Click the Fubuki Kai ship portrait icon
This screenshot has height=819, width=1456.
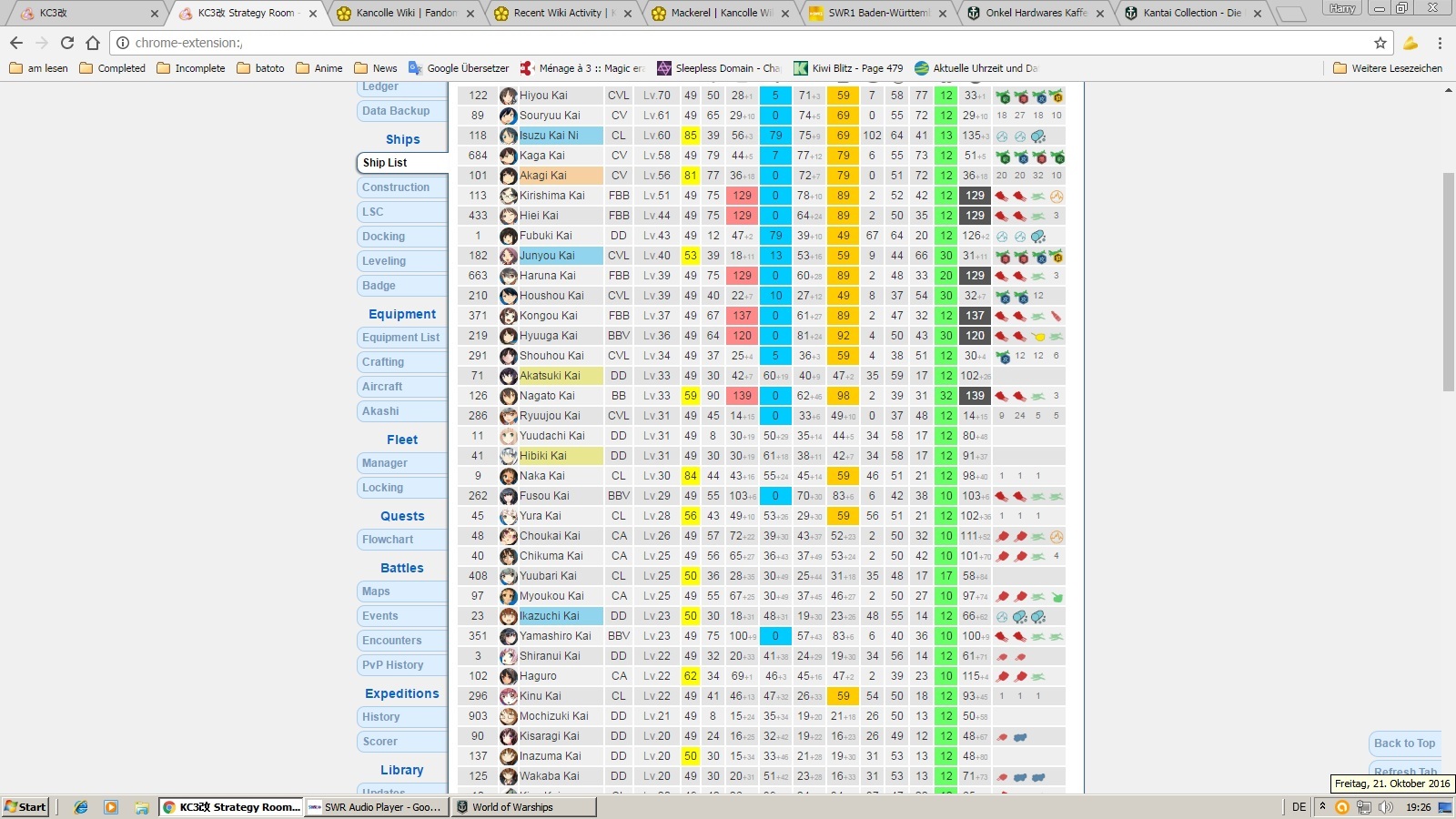coord(509,236)
